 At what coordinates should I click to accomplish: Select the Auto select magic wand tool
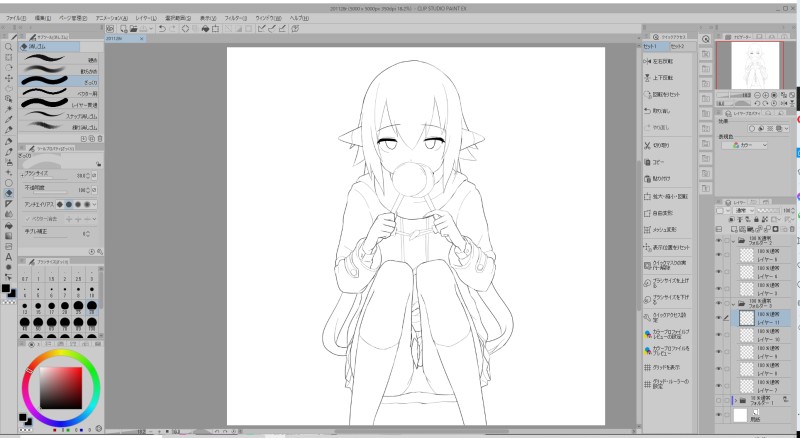(x=9, y=109)
